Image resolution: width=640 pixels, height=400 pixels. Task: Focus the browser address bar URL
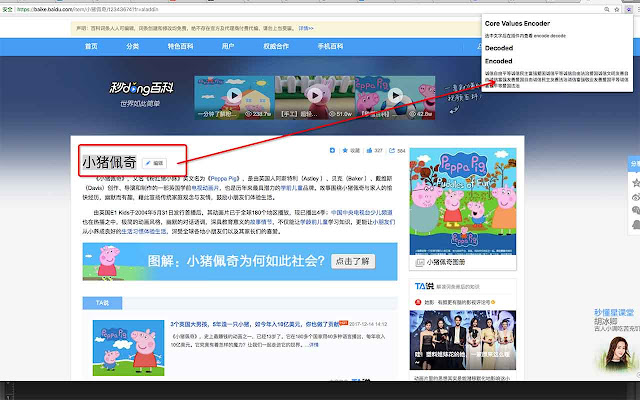pos(88,9)
